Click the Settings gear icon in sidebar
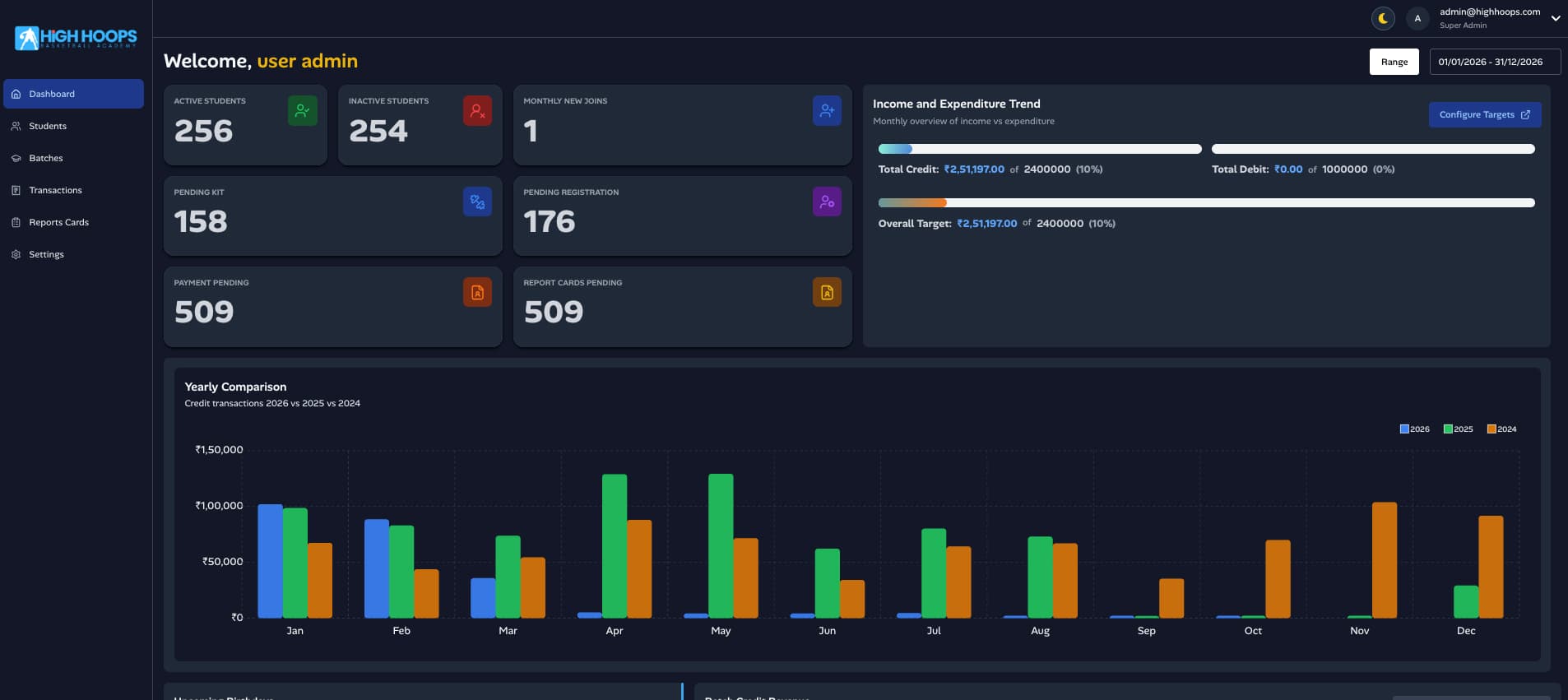 coord(16,254)
